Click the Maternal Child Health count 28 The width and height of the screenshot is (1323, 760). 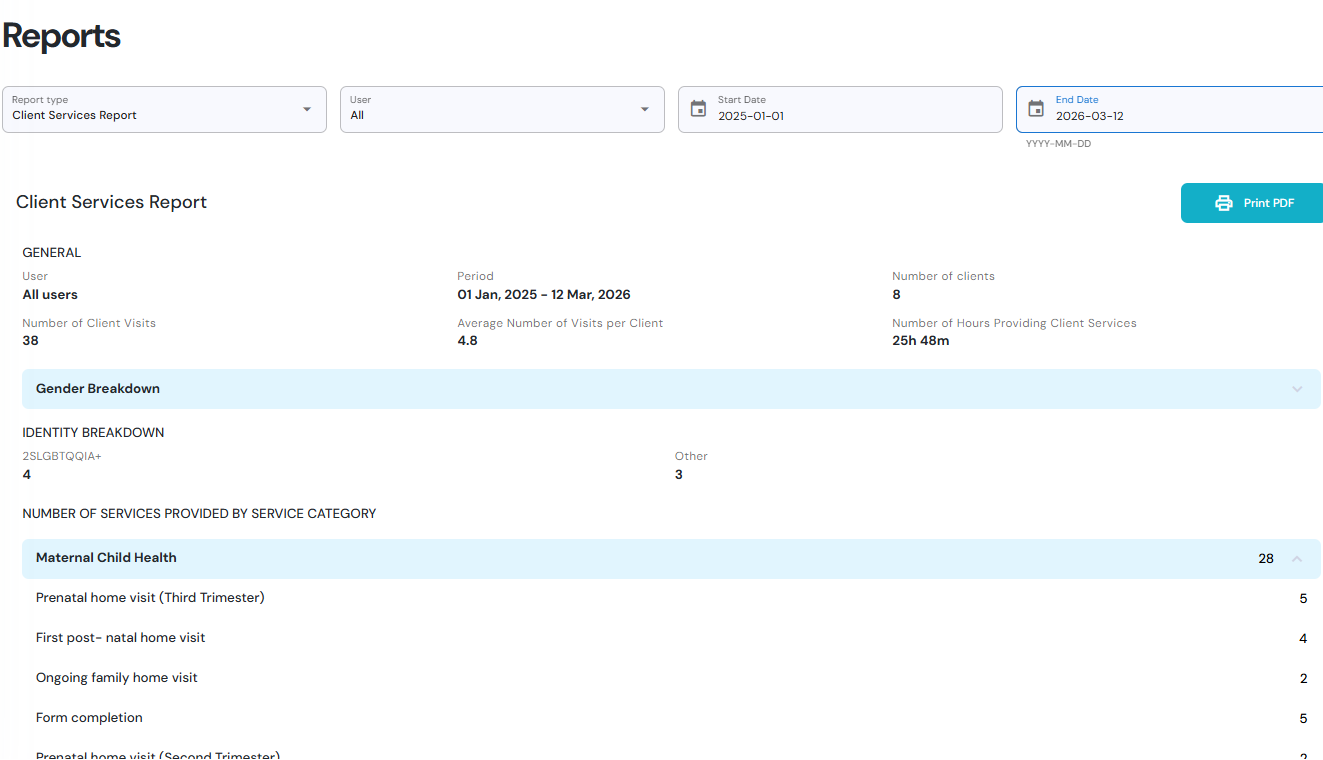(x=1265, y=559)
